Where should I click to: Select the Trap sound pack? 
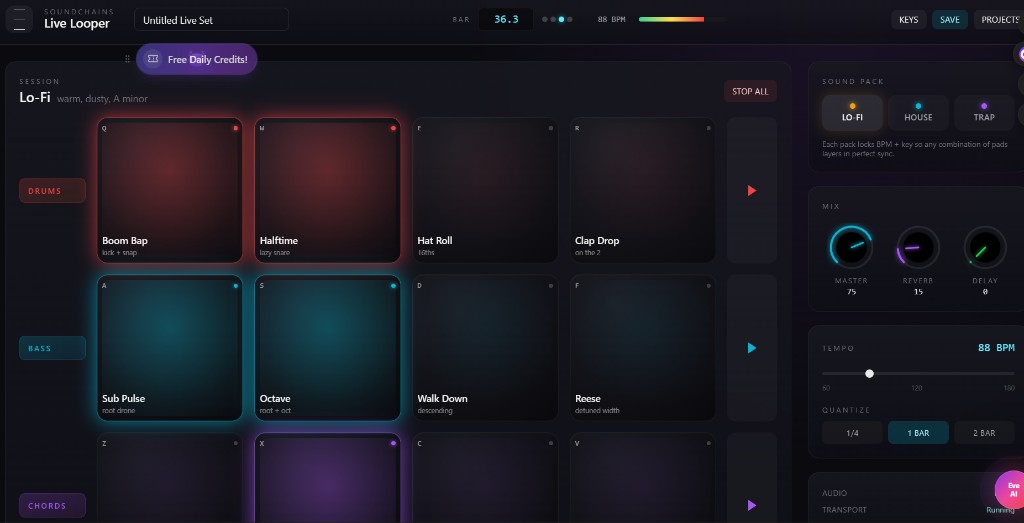point(984,113)
